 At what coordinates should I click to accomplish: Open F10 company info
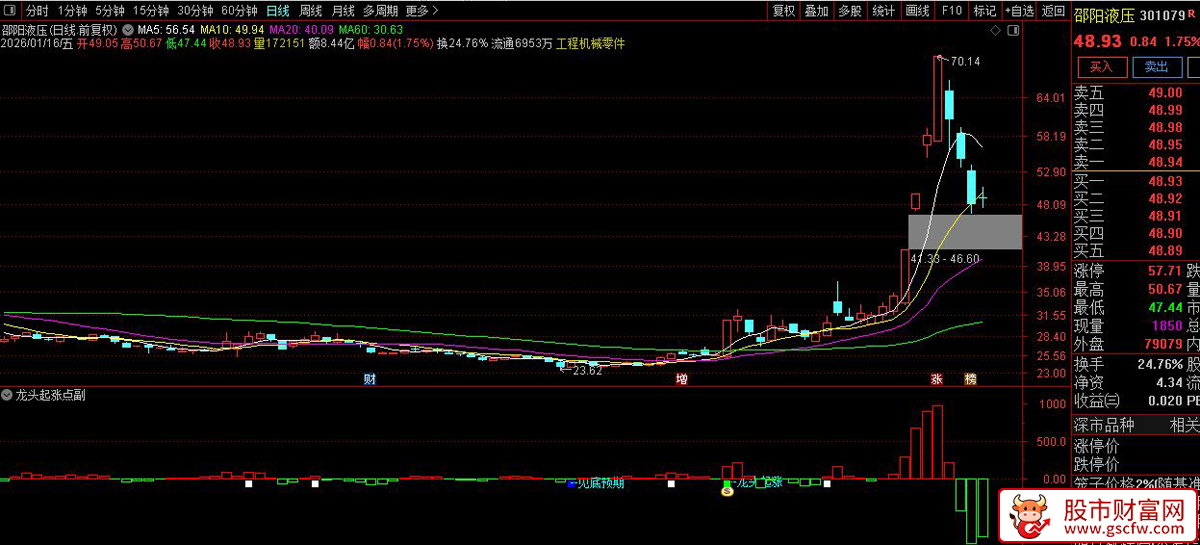tap(951, 11)
